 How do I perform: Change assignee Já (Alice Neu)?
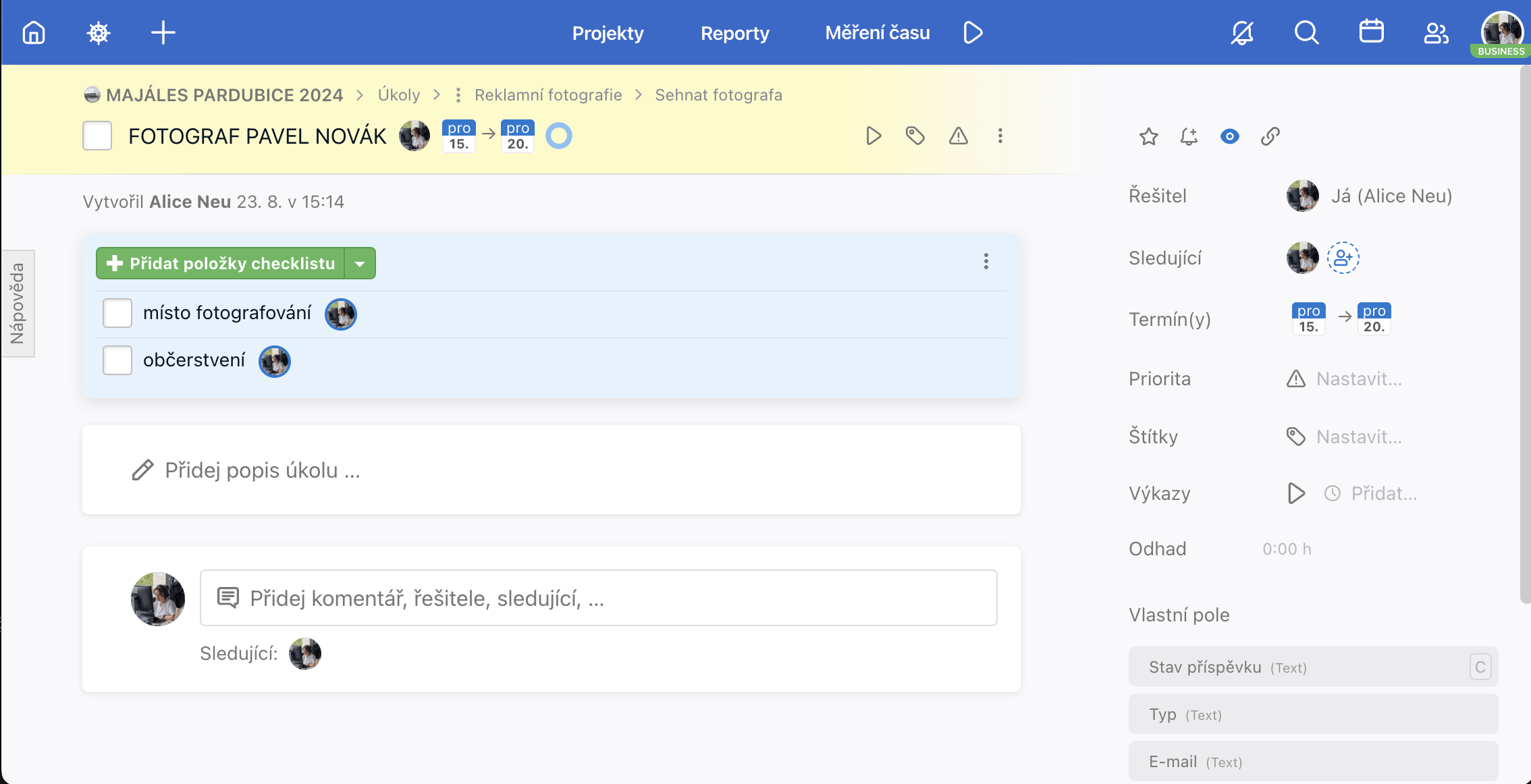click(1391, 196)
